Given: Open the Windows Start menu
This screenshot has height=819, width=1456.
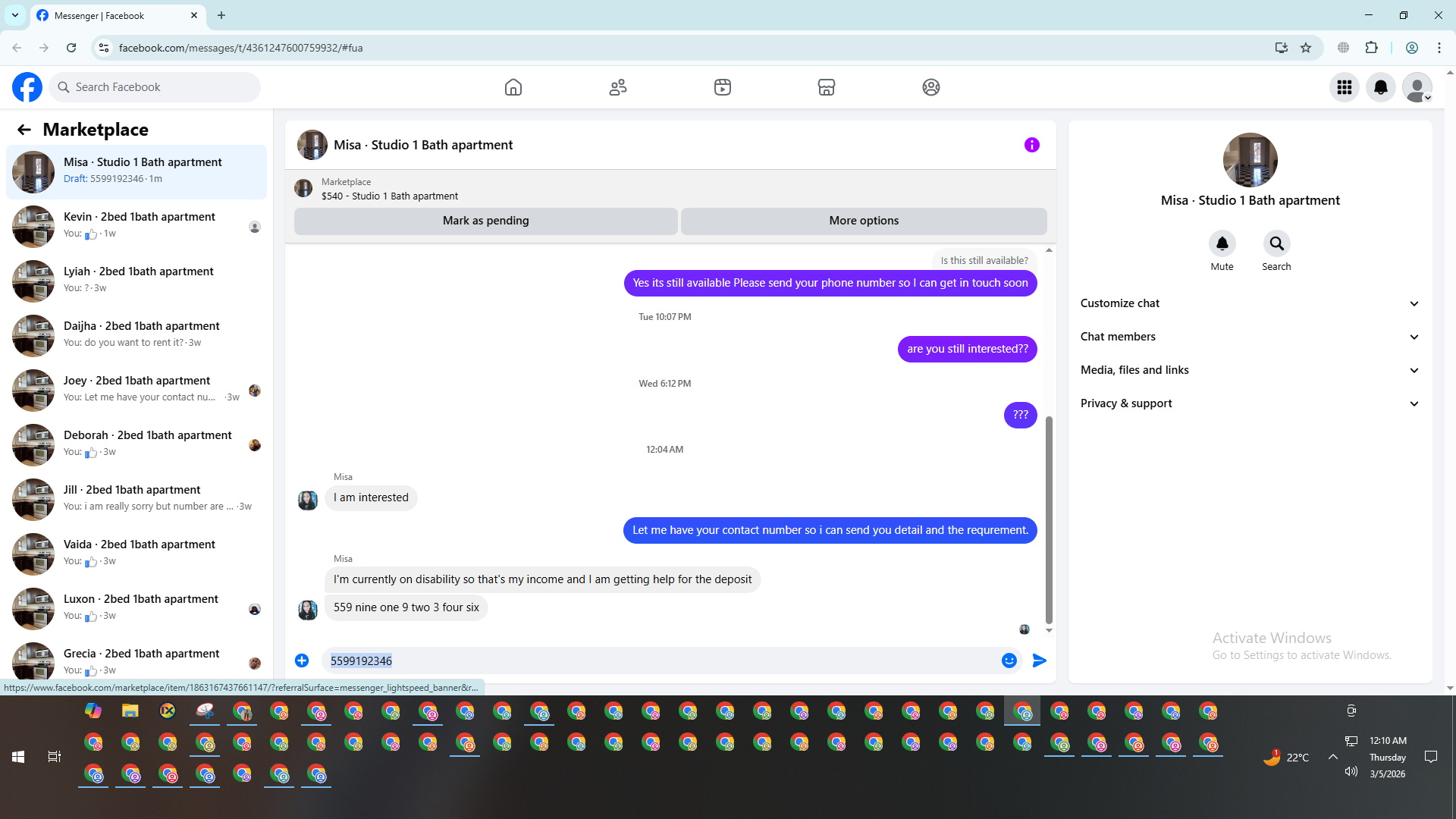Looking at the screenshot, I should 18,757.
